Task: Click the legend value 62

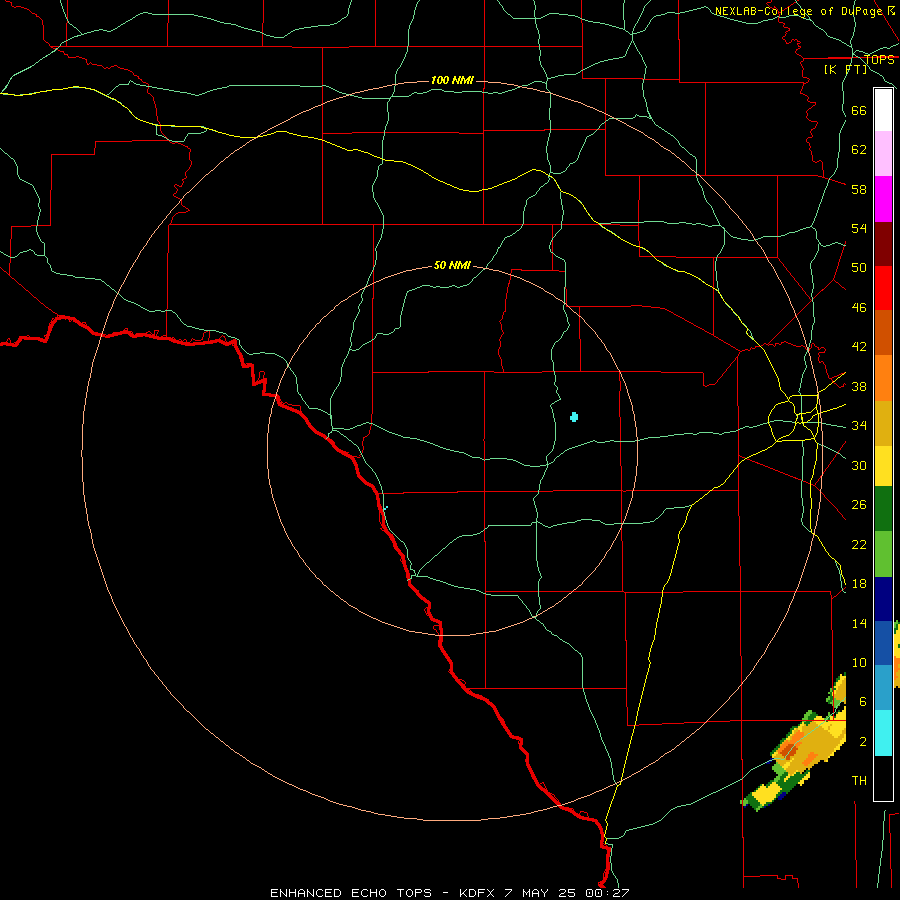Action: [x=859, y=150]
